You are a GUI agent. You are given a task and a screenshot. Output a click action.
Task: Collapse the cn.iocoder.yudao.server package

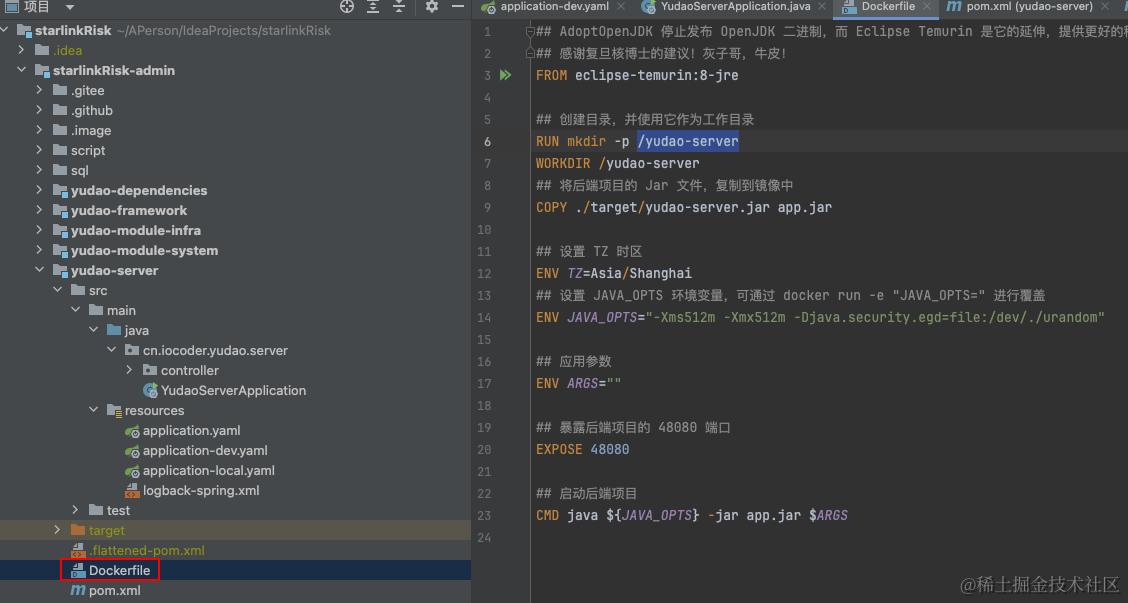(x=112, y=350)
